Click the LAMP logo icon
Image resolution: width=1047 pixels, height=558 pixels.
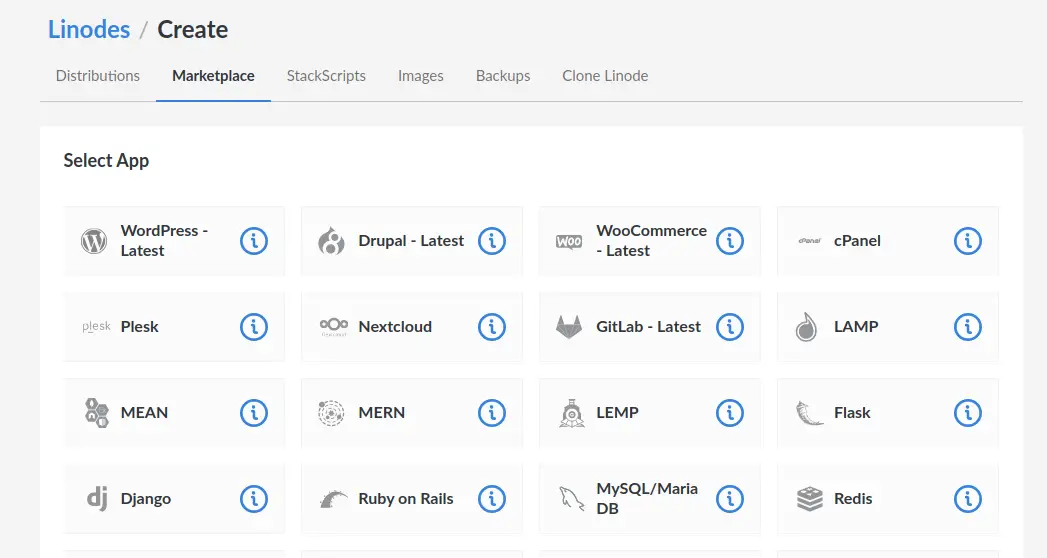807,326
